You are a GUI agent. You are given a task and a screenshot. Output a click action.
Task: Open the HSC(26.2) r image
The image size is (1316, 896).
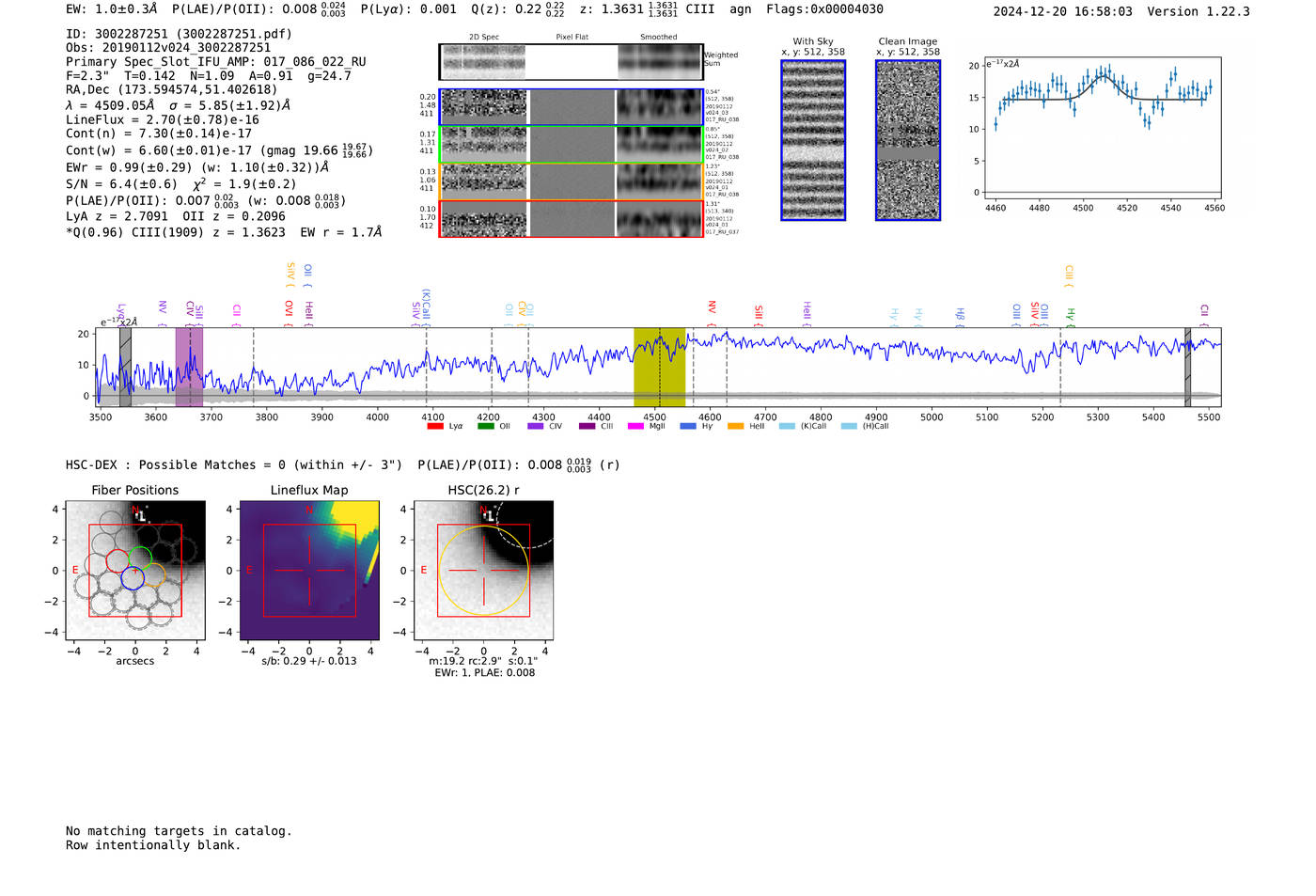click(x=483, y=570)
